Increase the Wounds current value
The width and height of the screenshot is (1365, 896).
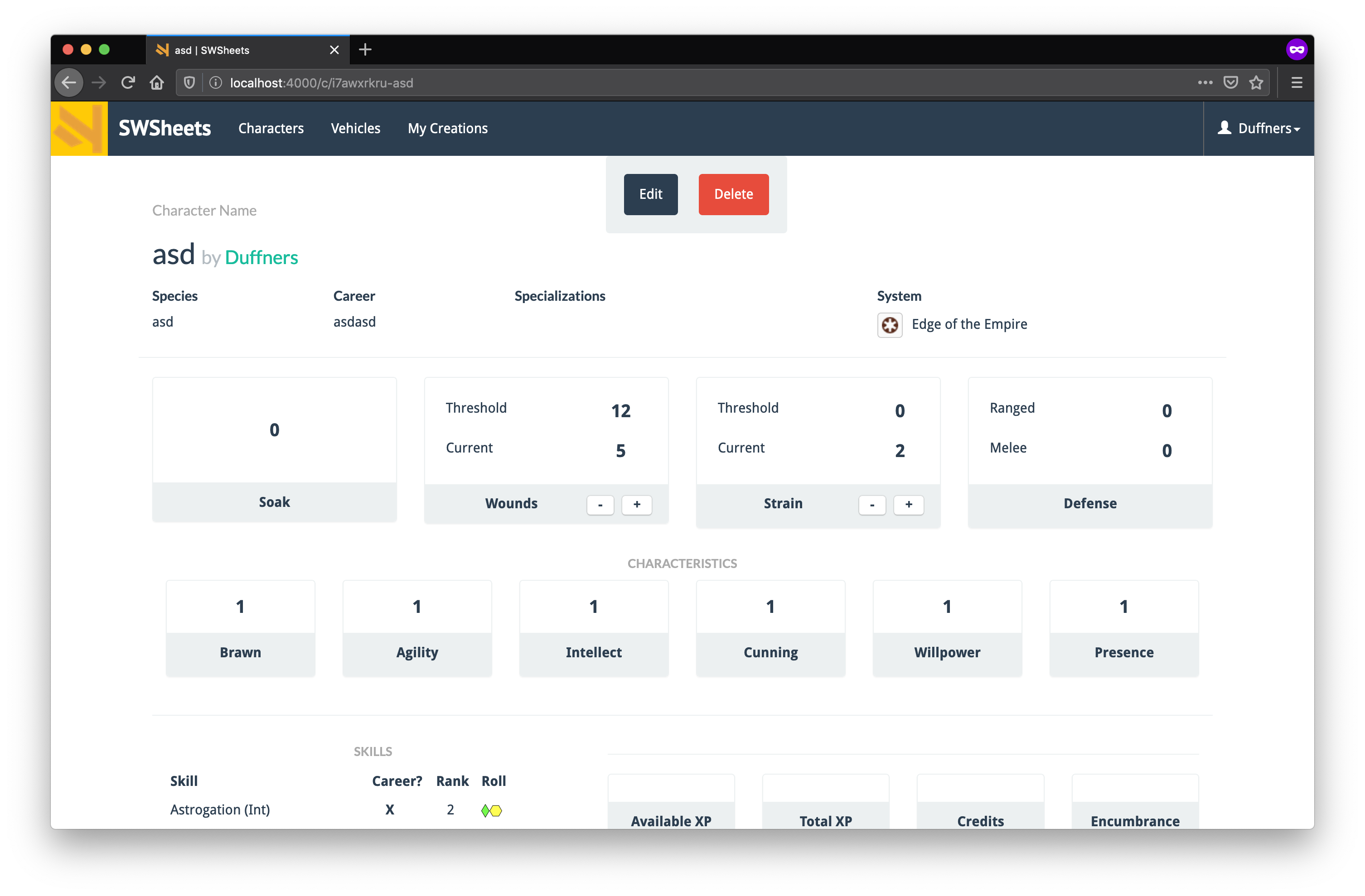click(637, 505)
